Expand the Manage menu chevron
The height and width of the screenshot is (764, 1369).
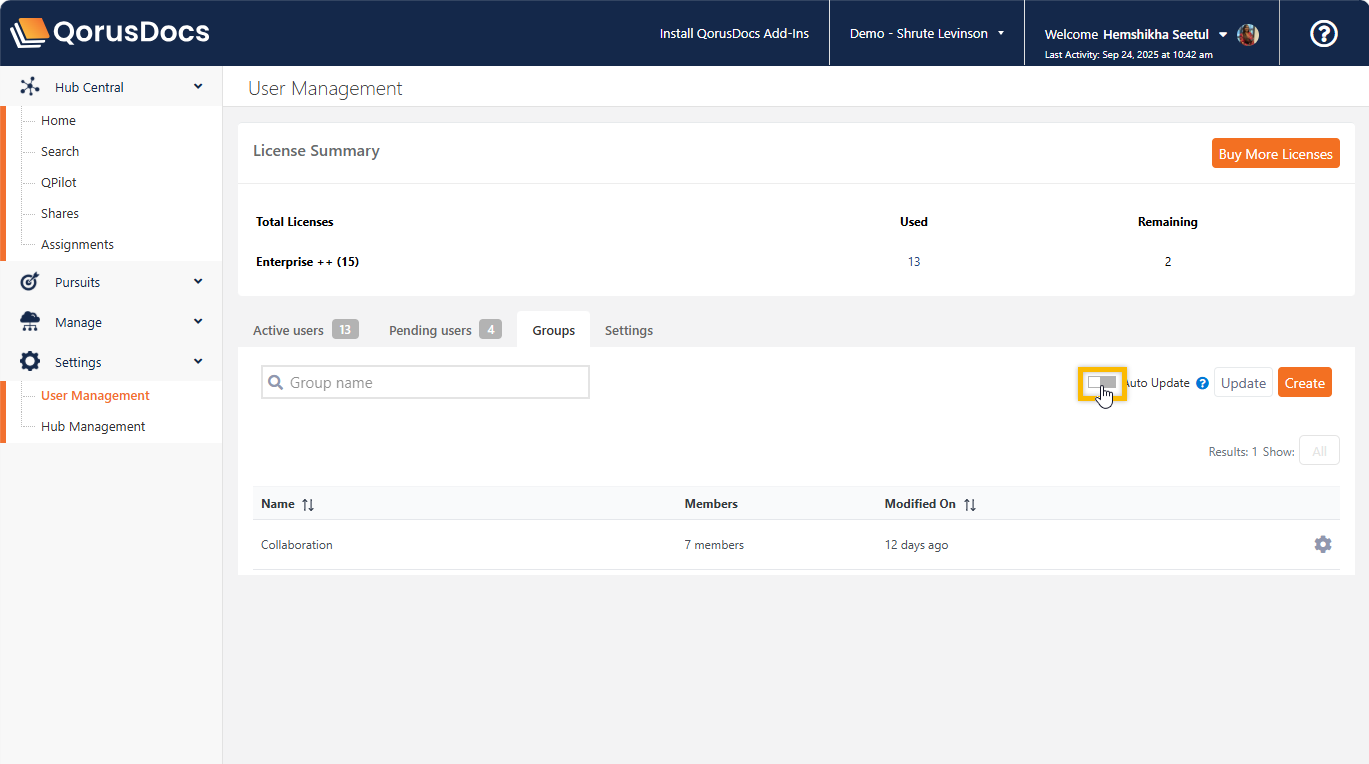click(x=198, y=322)
